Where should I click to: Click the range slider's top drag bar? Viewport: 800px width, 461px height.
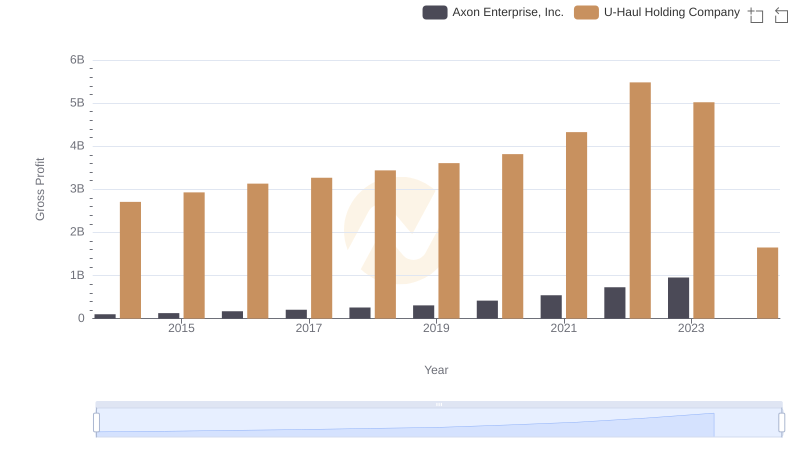click(439, 404)
